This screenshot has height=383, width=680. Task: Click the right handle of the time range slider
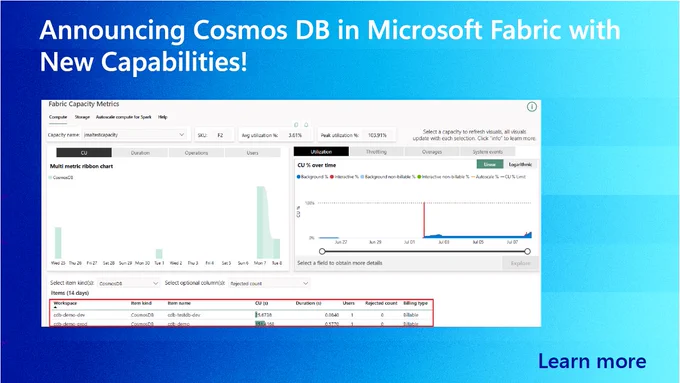coord(527,251)
